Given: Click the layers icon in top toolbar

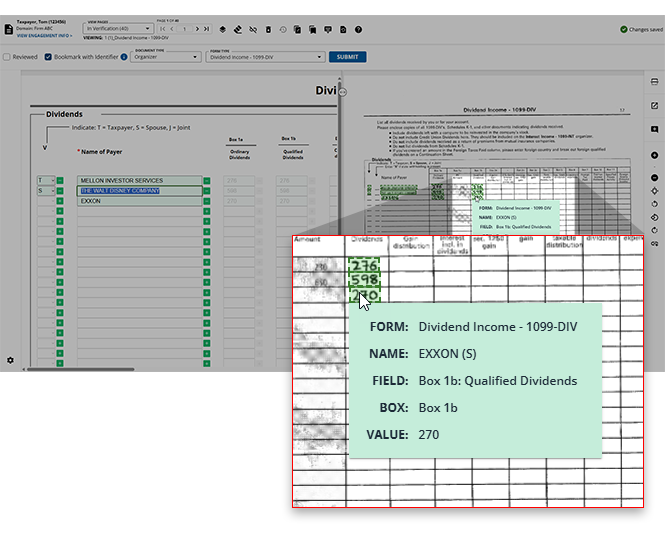Looking at the screenshot, I should pos(222,30).
